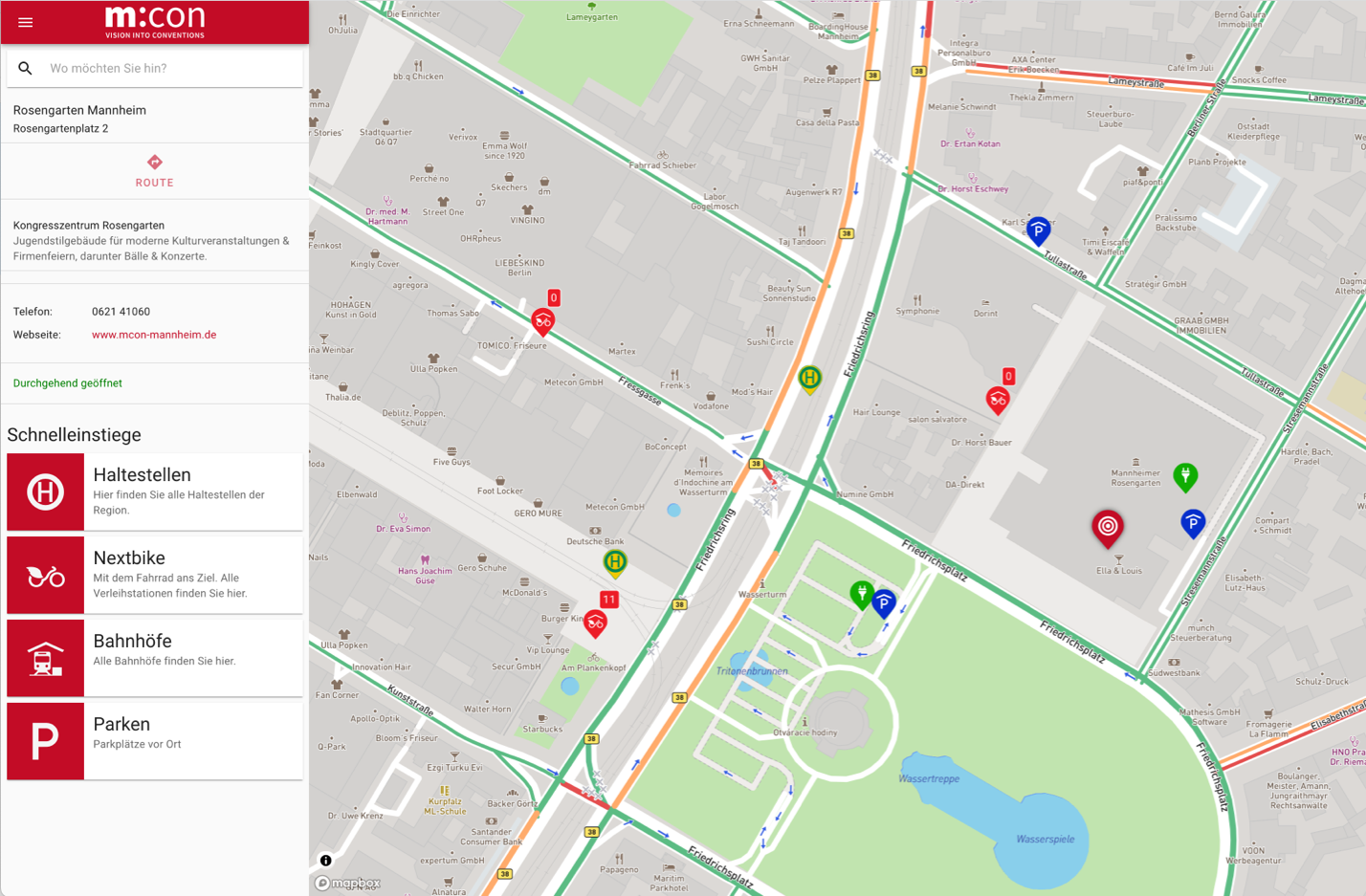This screenshot has width=1366, height=896.
Task: Open the www.mcon-mannheim.de link
Action: (x=154, y=335)
